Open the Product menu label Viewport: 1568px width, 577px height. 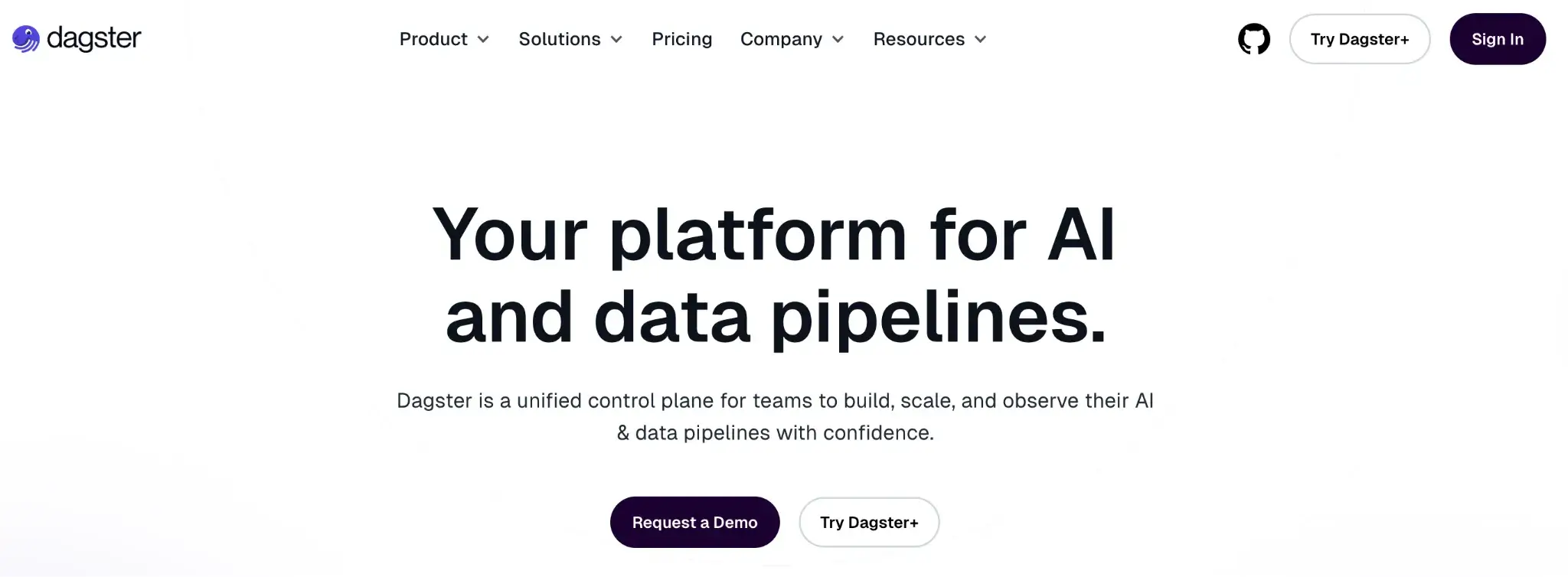433,39
